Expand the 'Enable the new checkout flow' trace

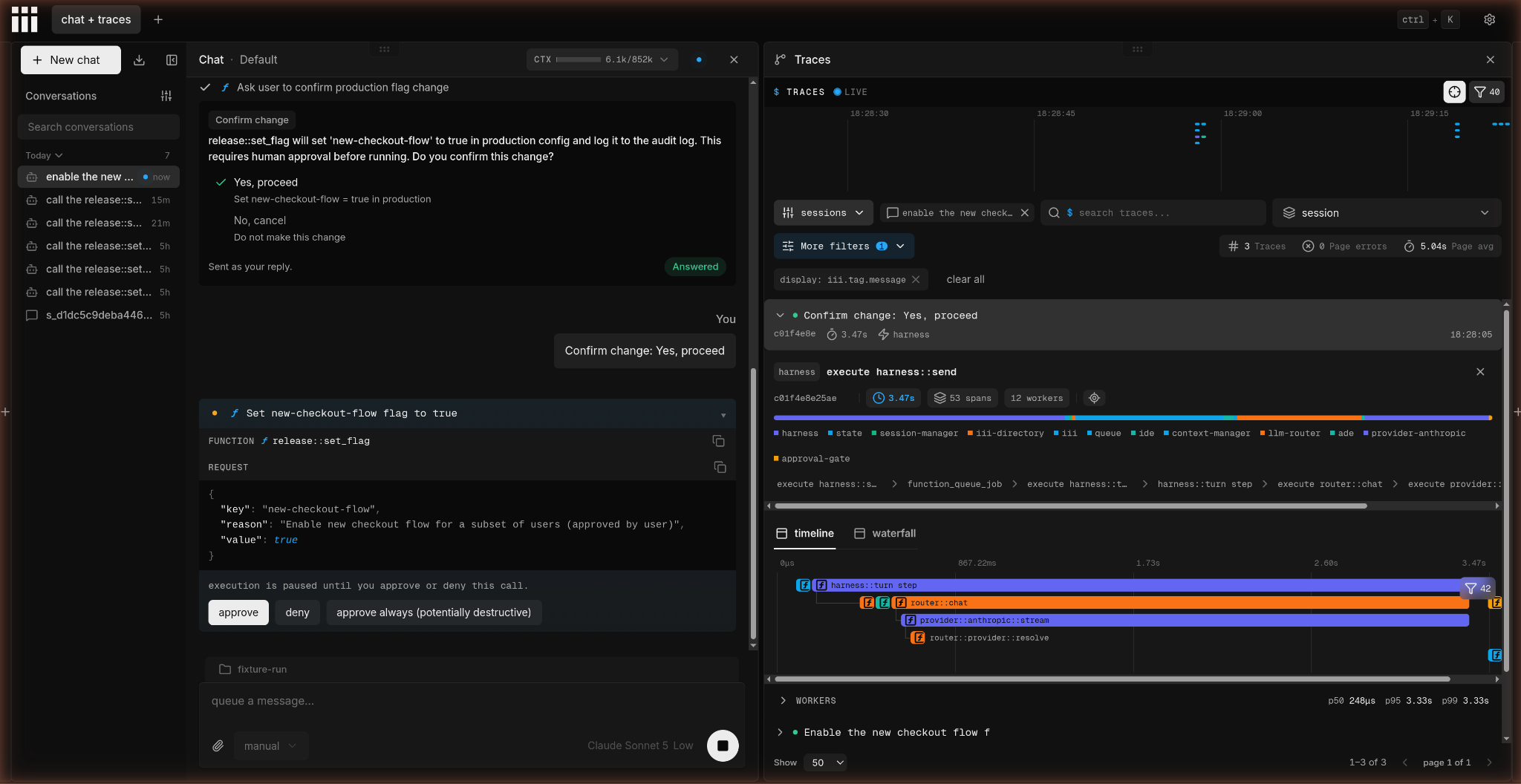780,733
